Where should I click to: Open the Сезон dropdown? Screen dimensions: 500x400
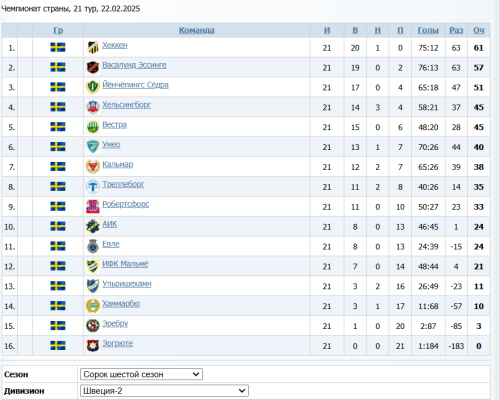(x=141, y=374)
